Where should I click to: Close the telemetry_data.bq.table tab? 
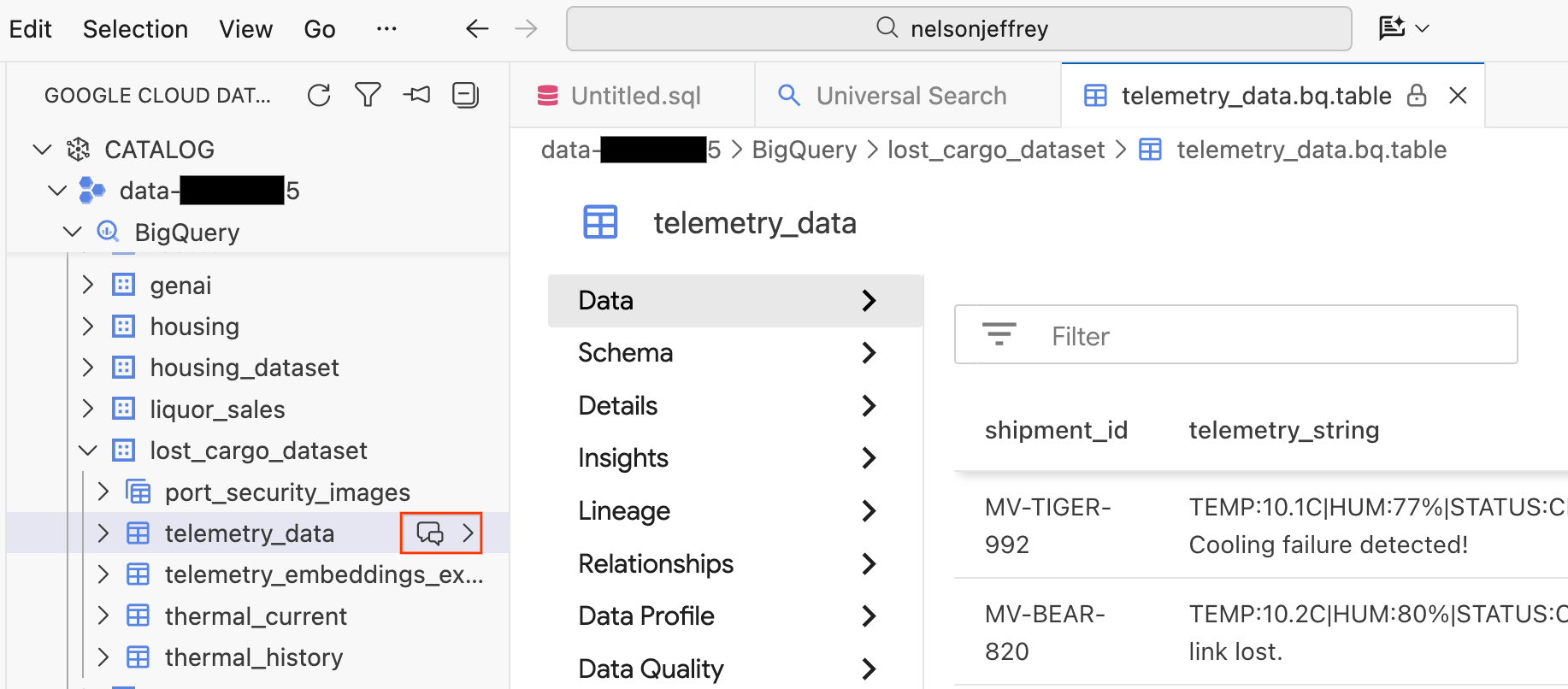(1459, 95)
